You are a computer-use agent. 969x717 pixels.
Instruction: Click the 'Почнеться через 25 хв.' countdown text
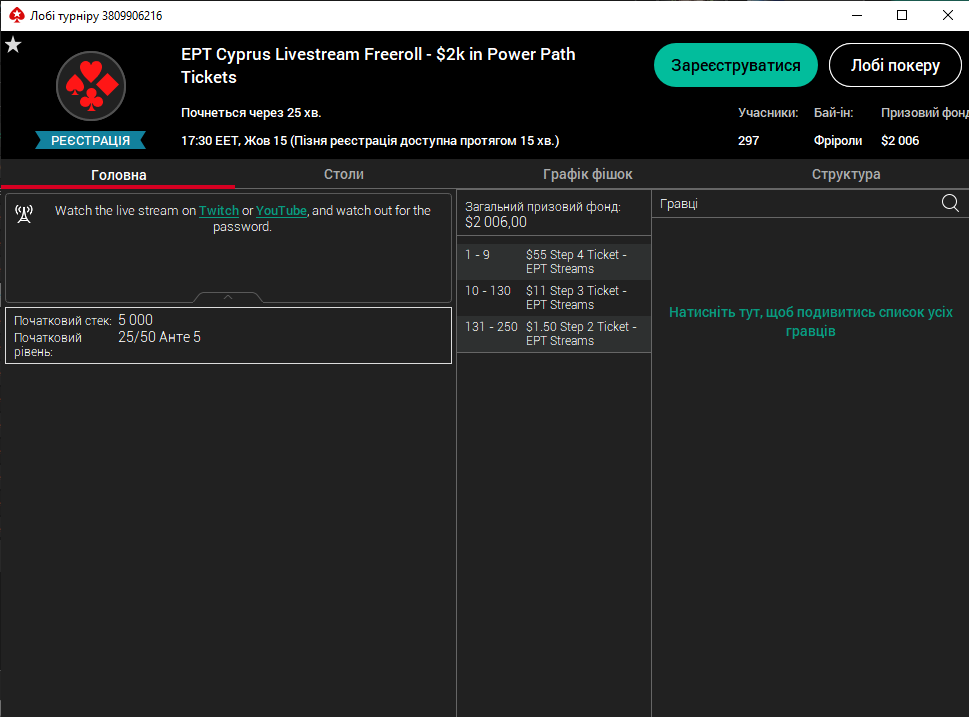tap(251, 113)
